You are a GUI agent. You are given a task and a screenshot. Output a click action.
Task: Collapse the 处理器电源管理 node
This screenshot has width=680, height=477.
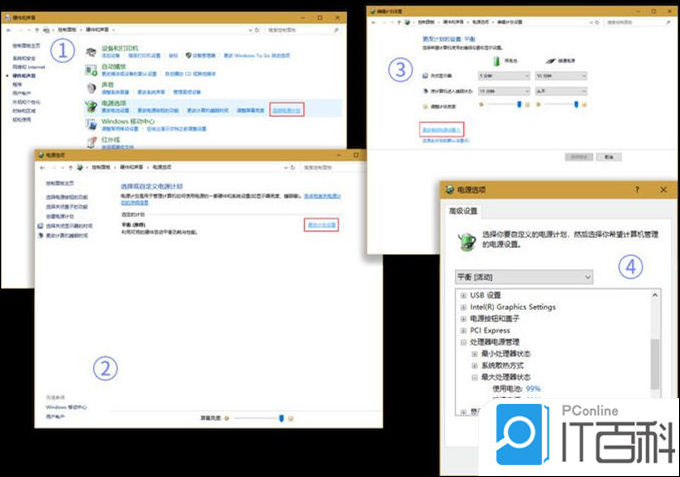click(x=463, y=342)
